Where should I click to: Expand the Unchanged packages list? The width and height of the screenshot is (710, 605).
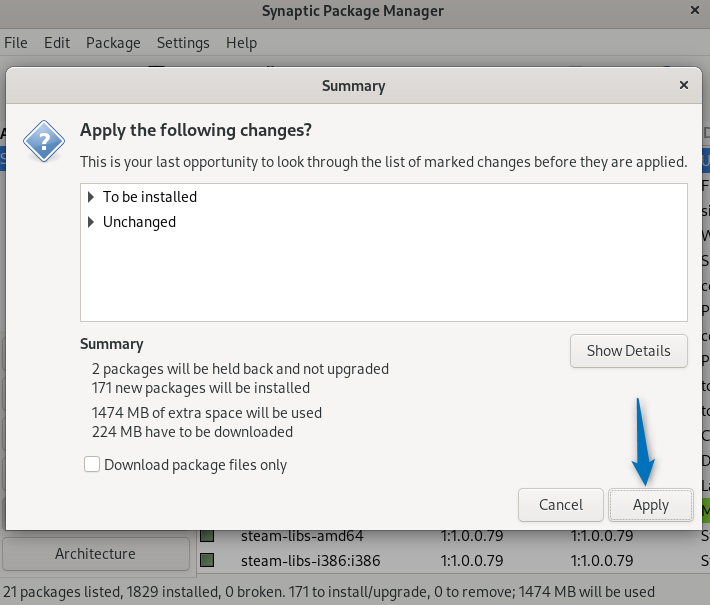[92, 222]
